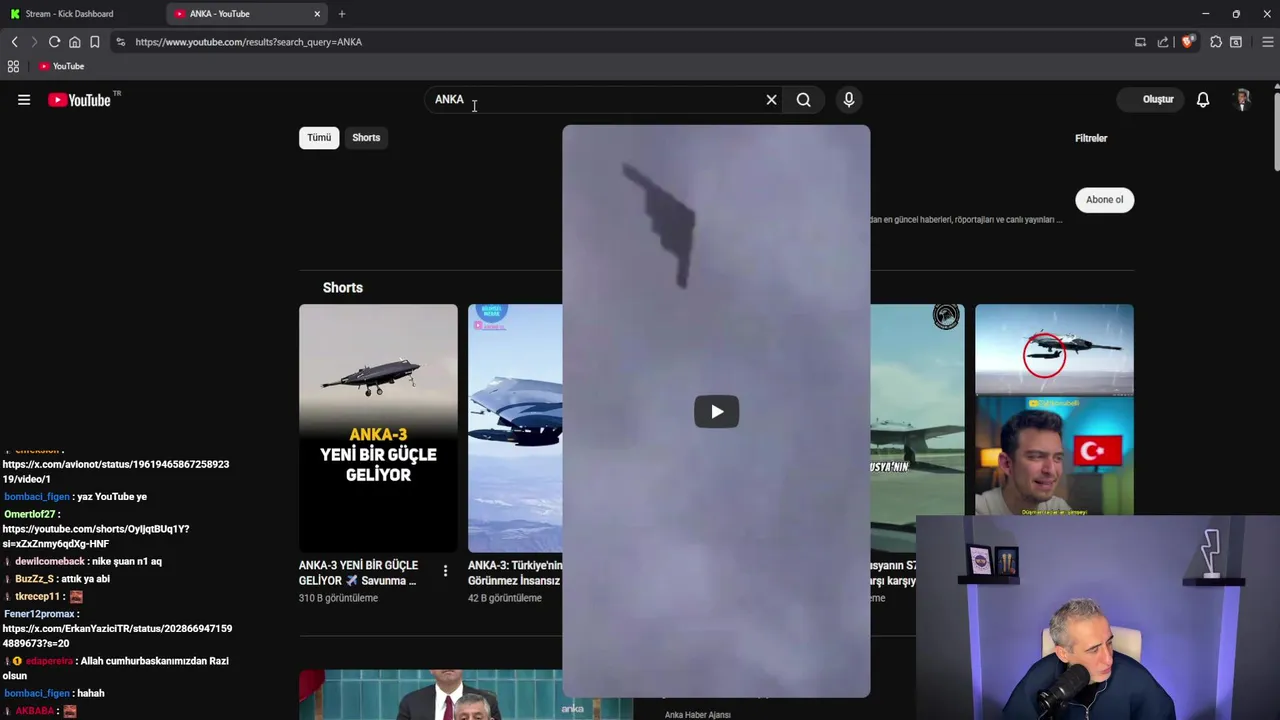This screenshot has height=720, width=1280.
Task: Go back with the browser back arrow
Action: [14, 42]
